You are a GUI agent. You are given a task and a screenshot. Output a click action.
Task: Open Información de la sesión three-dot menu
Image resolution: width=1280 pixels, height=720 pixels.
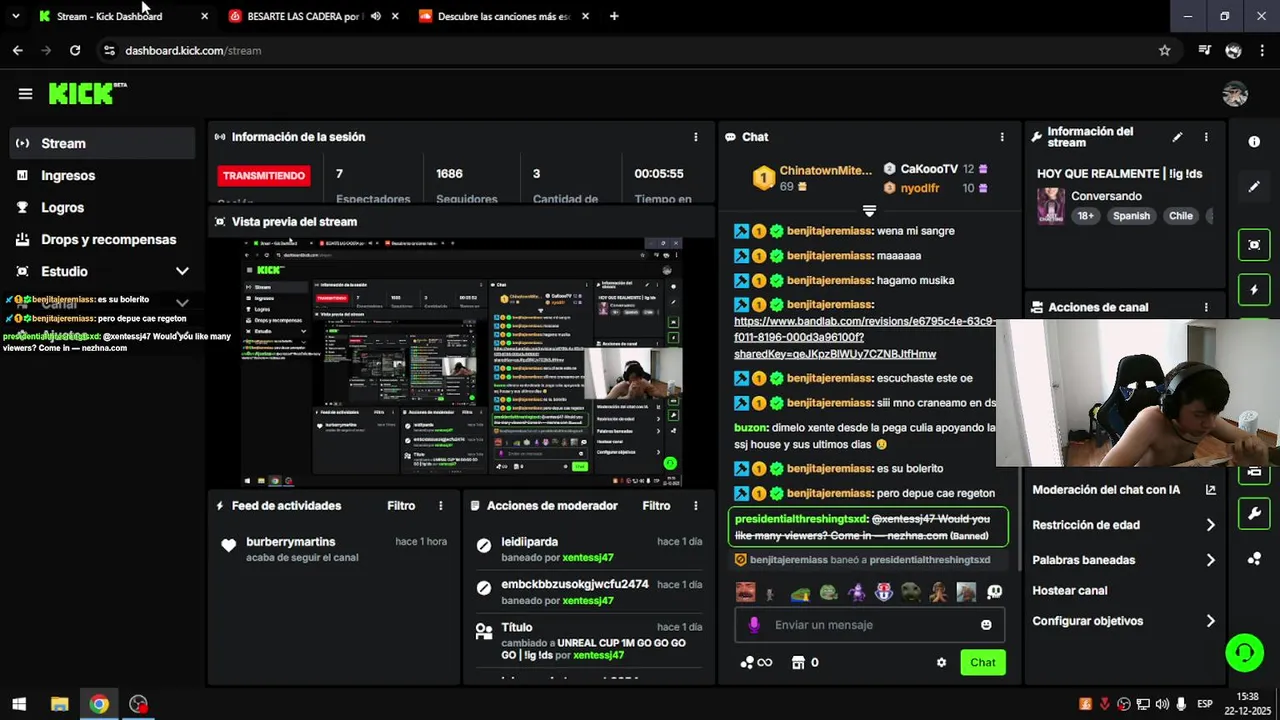[x=696, y=137]
